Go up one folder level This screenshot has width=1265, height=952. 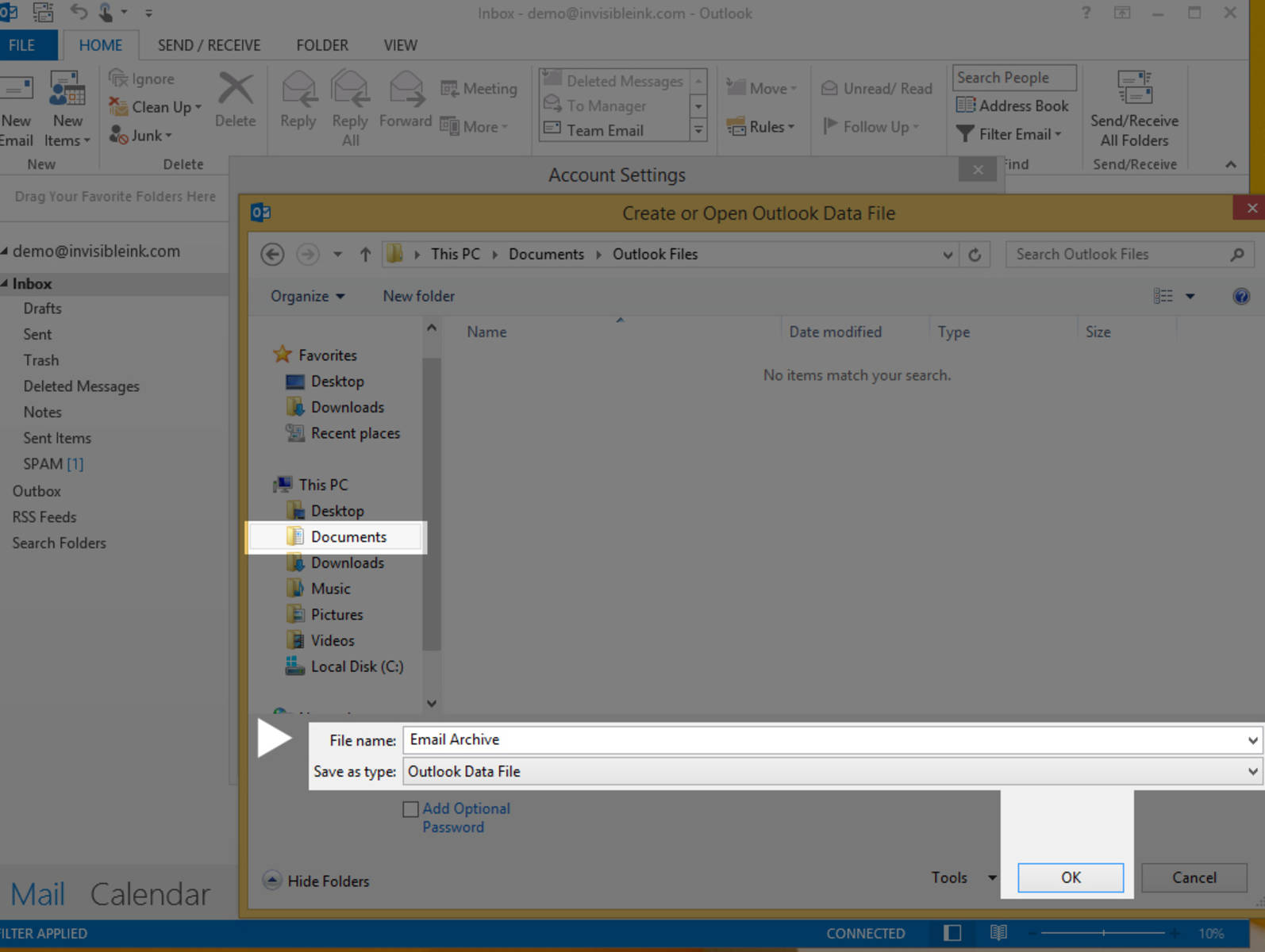[365, 254]
